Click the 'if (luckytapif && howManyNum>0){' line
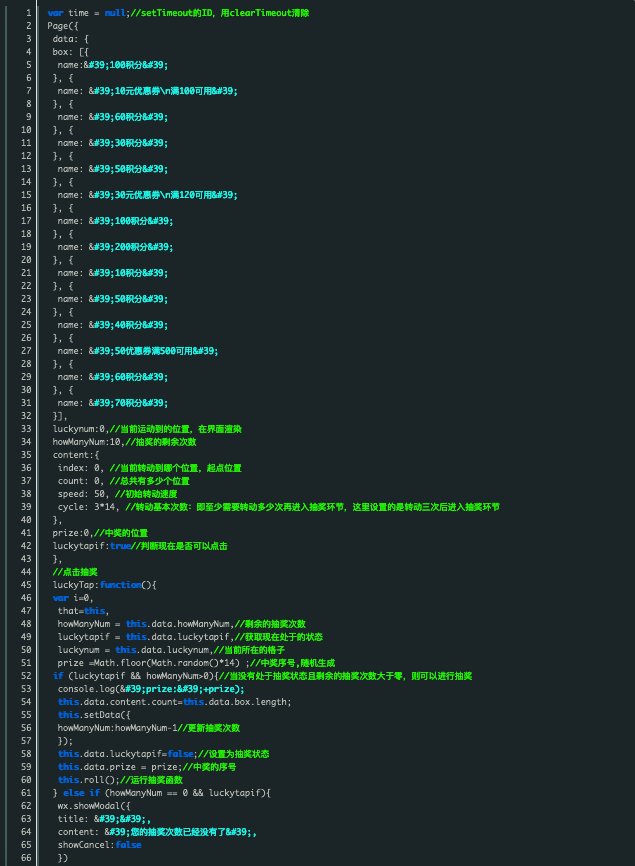Viewport: 635px width, 866px height. pos(262,675)
